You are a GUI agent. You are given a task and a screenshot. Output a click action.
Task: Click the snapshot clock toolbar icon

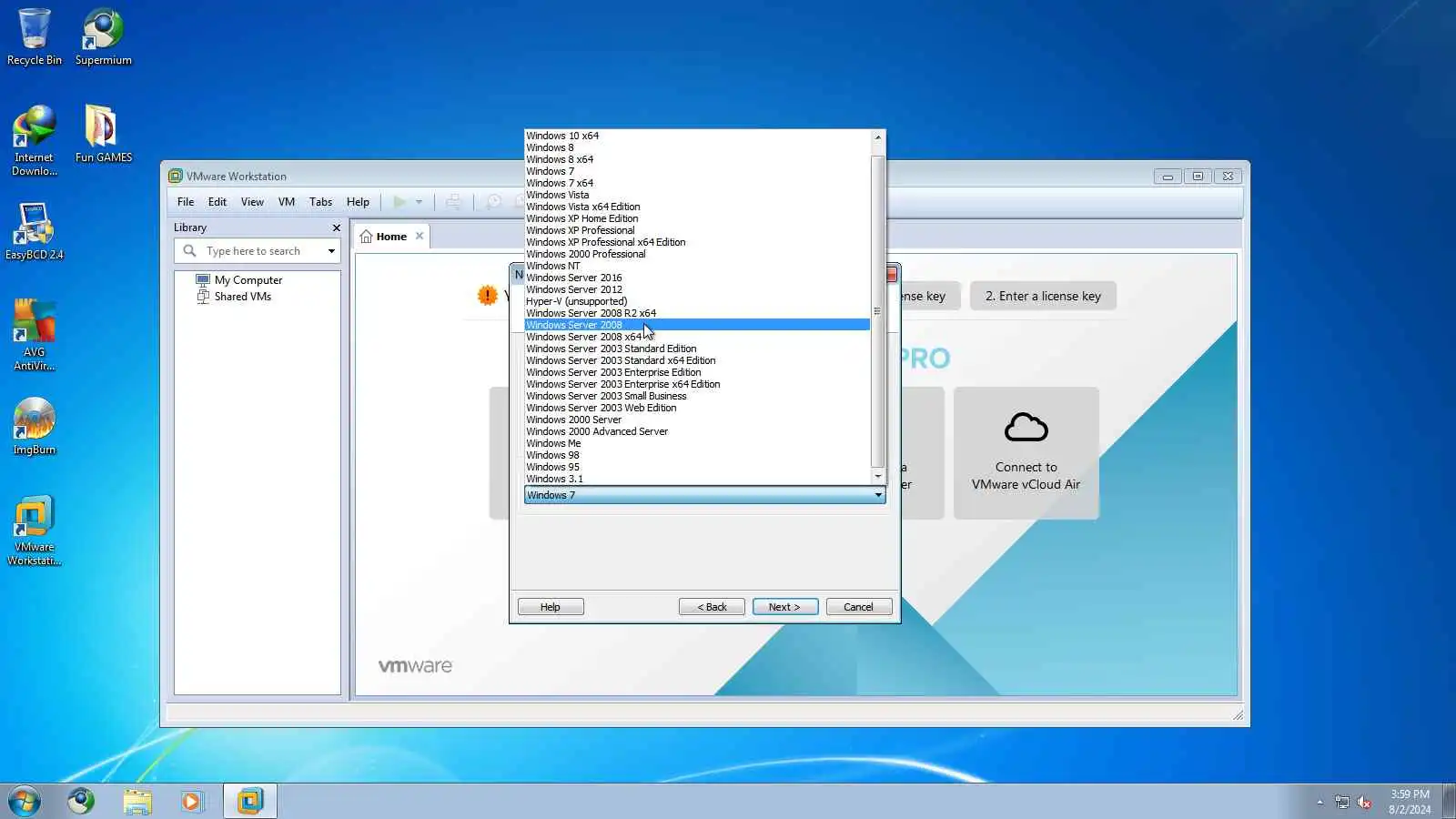(x=493, y=202)
